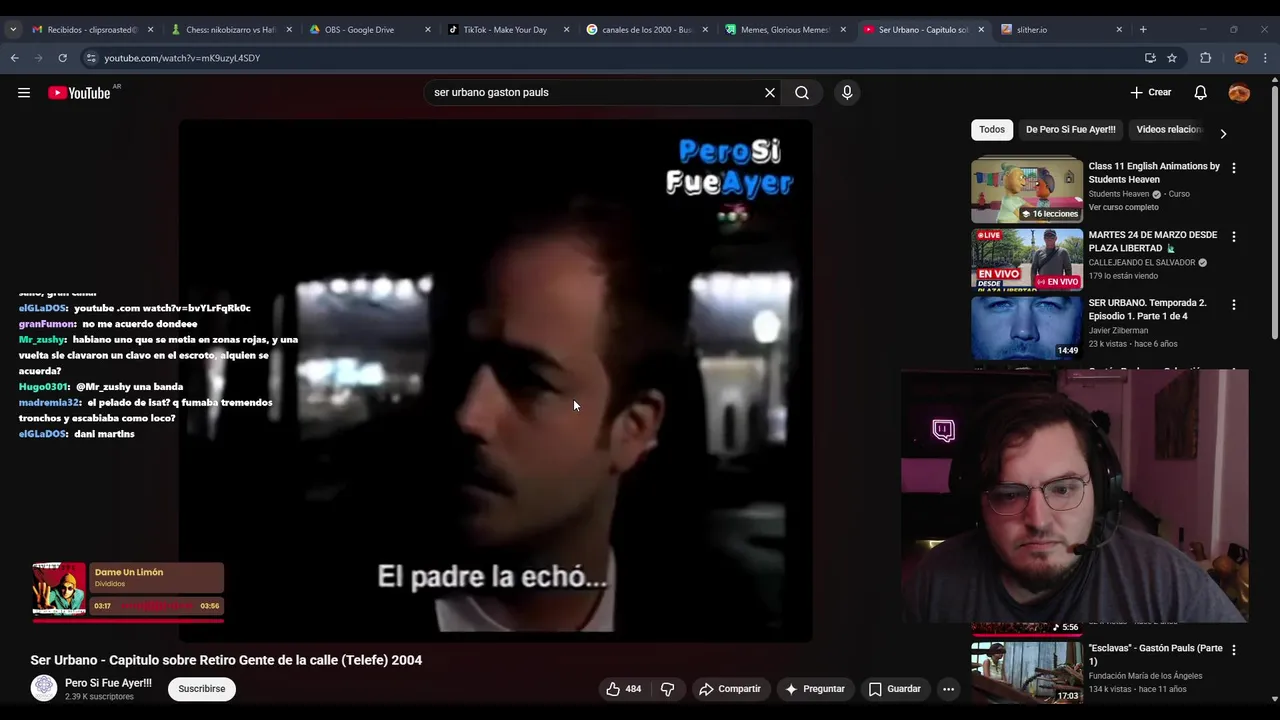Select the 'Videos relacionados' chip
Image resolution: width=1280 pixels, height=720 pixels.
click(x=1168, y=129)
